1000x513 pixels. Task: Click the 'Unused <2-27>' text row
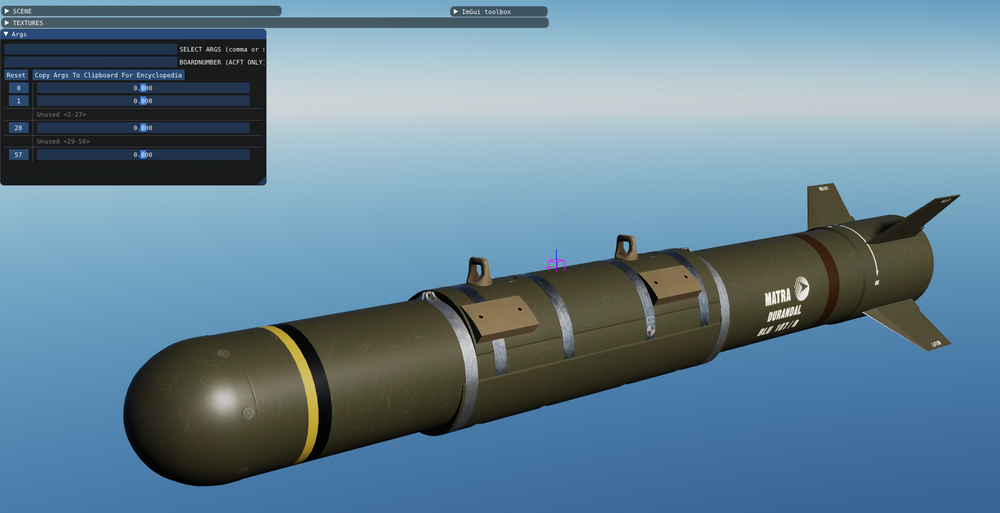point(61,114)
